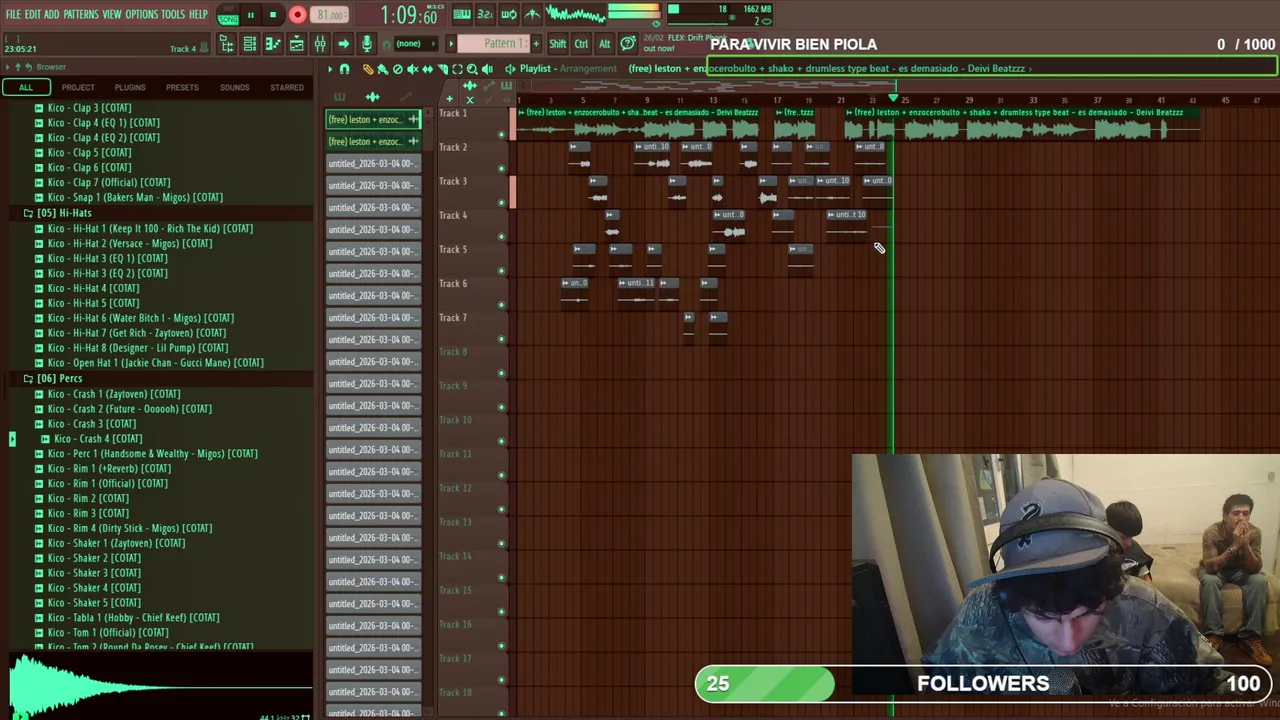Click the Ctrl modifier button

click(x=581, y=44)
